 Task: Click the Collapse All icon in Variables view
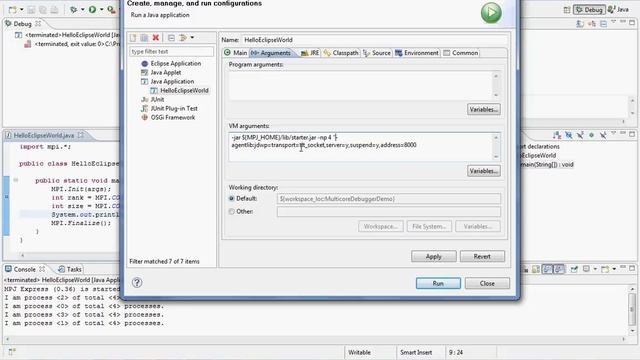click(604, 24)
